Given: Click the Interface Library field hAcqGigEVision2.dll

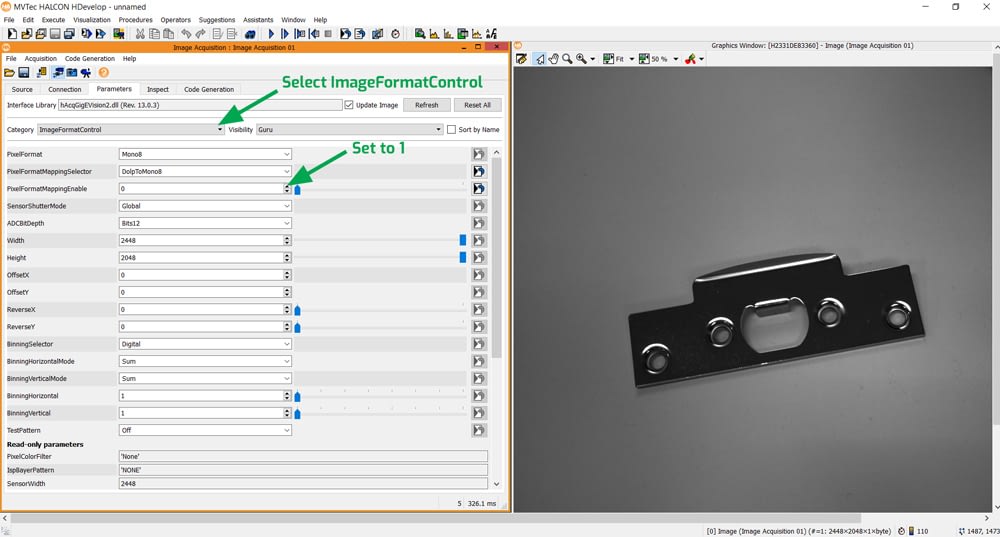Looking at the screenshot, I should [200, 105].
